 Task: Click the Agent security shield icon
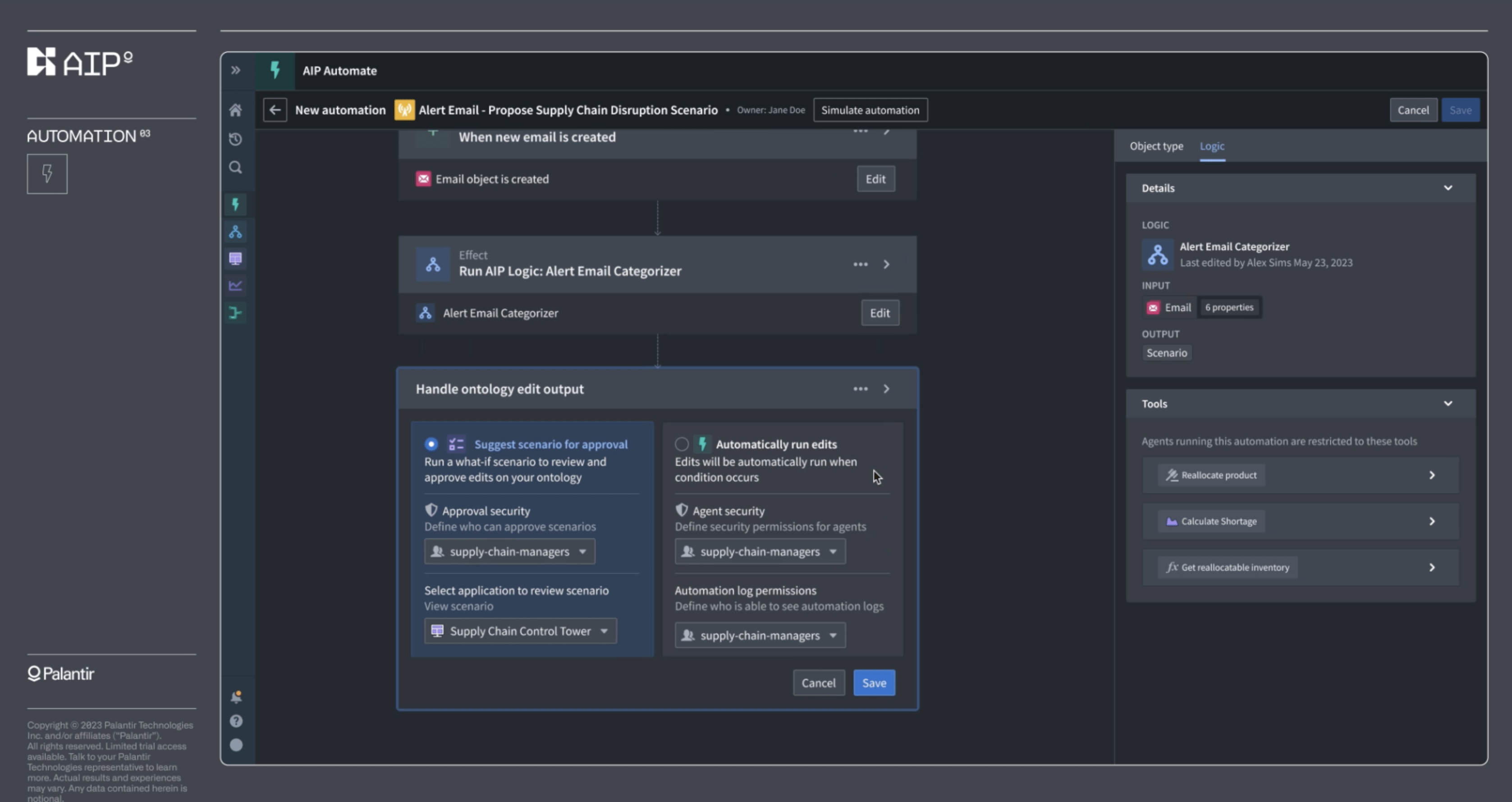pyautogui.click(x=682, y=510)
